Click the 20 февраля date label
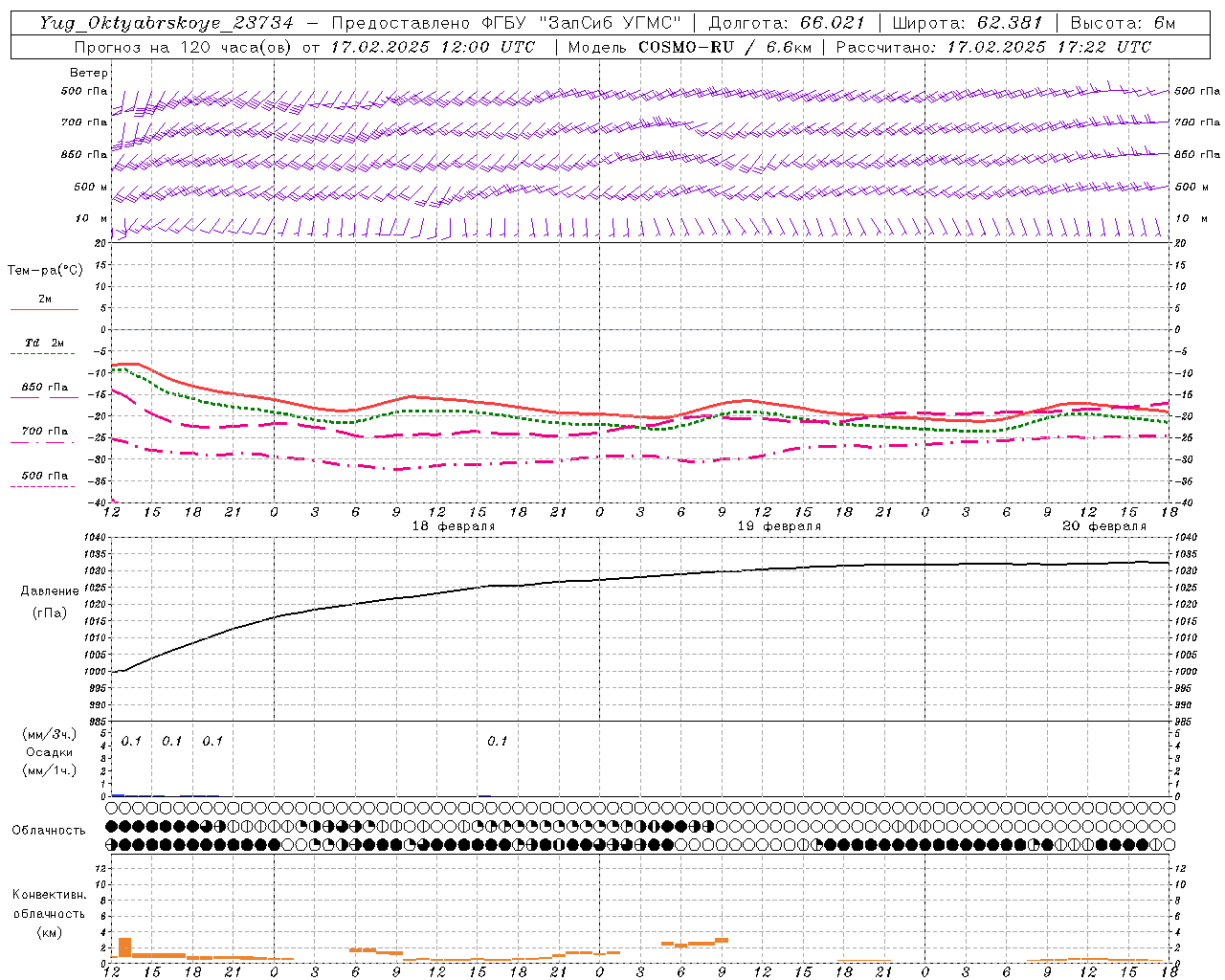The width and height of the screenshot is (1225, 980). [x=1104, y=526]
